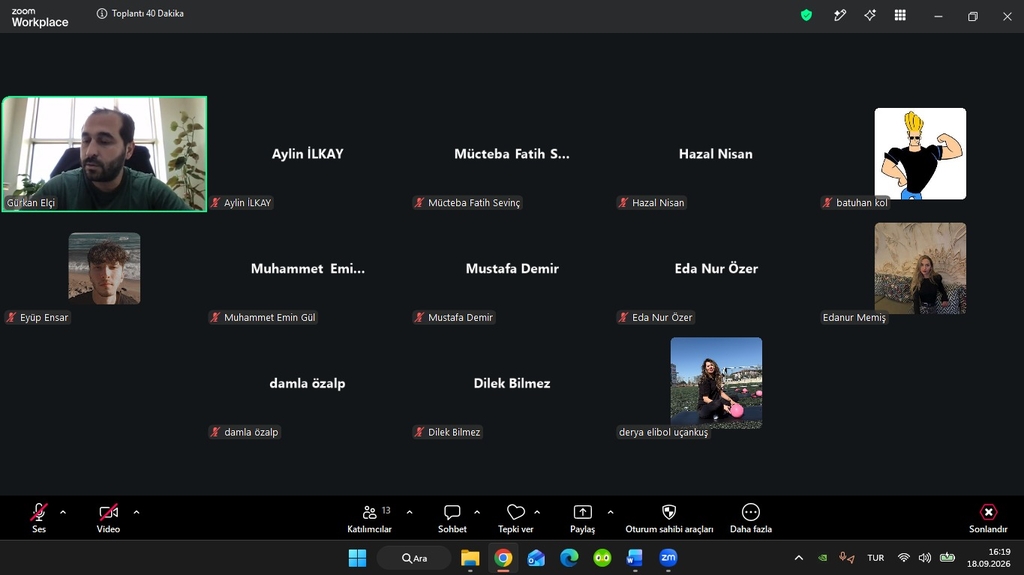
Task: Open Oturum sahibi araçları host tools
Action: [669, 518]
